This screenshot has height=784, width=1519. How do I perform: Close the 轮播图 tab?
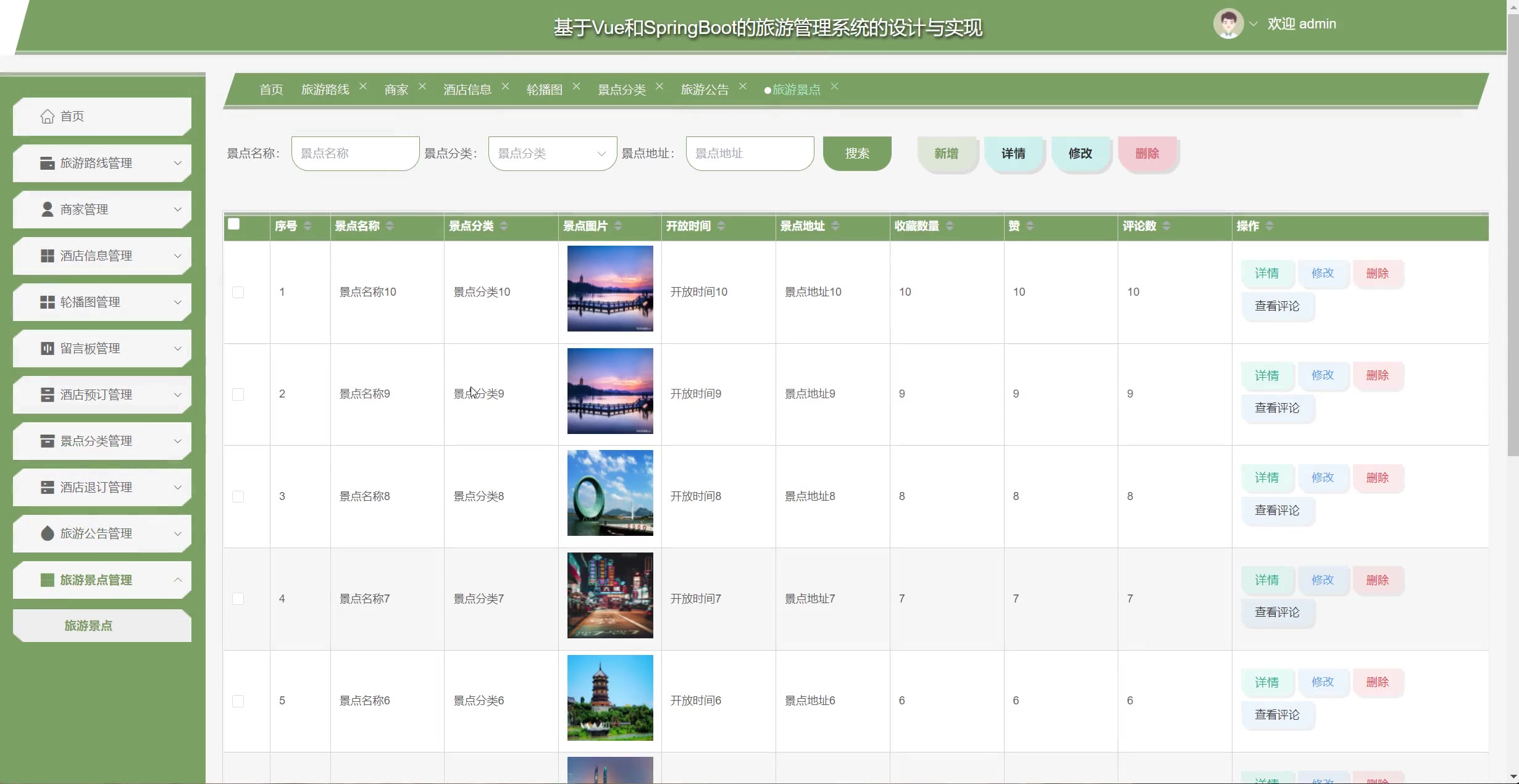[576, 86]
